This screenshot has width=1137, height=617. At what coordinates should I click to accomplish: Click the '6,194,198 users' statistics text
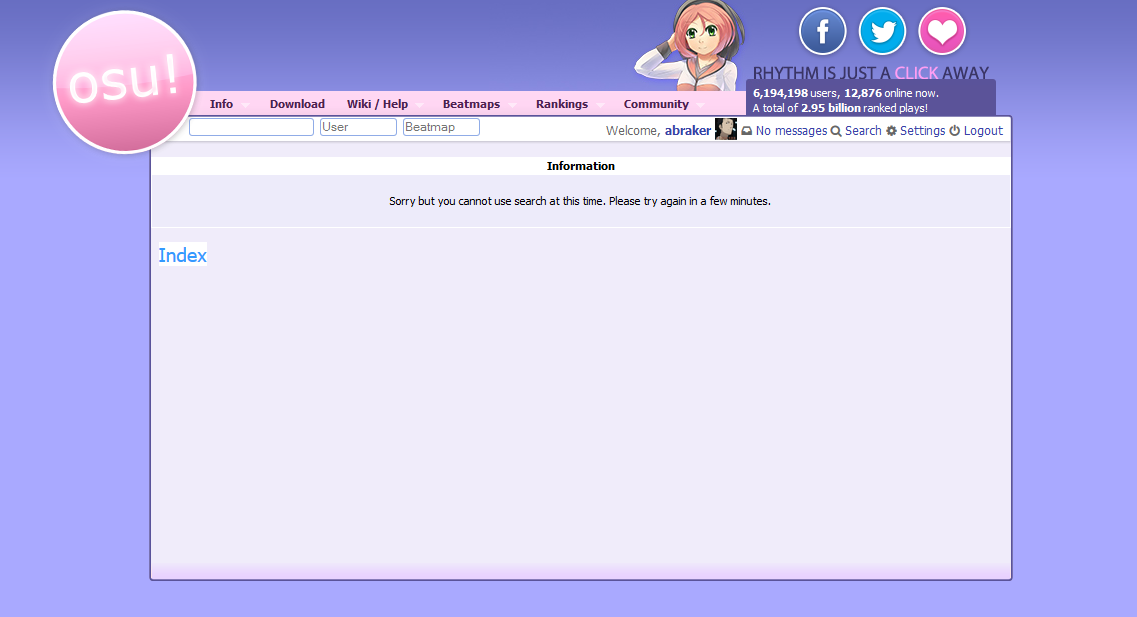(x=795, y=93)
